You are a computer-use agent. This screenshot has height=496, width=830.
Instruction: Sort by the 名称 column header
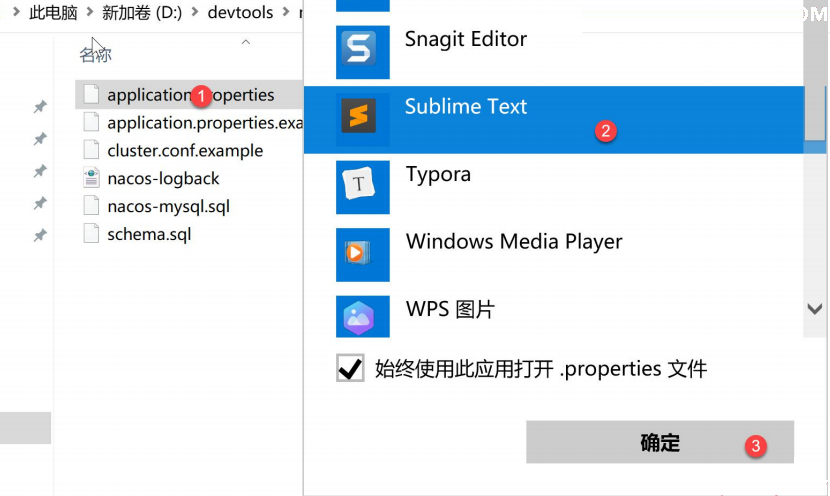95,55
